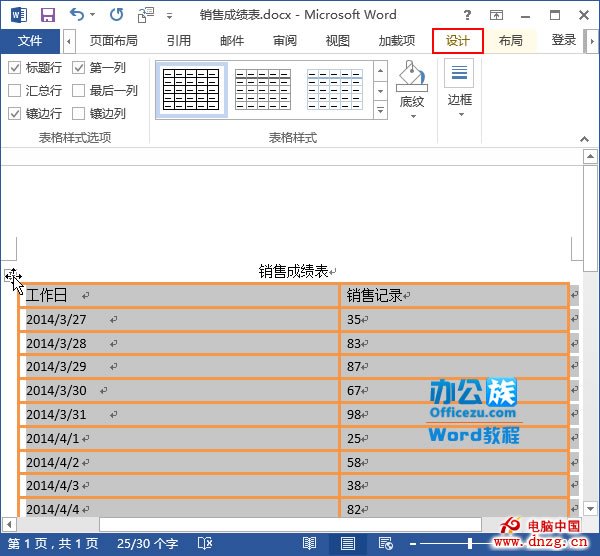Screen dimensions: 600x556
Task: Click the zoom slider handle
Action: tap(470, 543)
